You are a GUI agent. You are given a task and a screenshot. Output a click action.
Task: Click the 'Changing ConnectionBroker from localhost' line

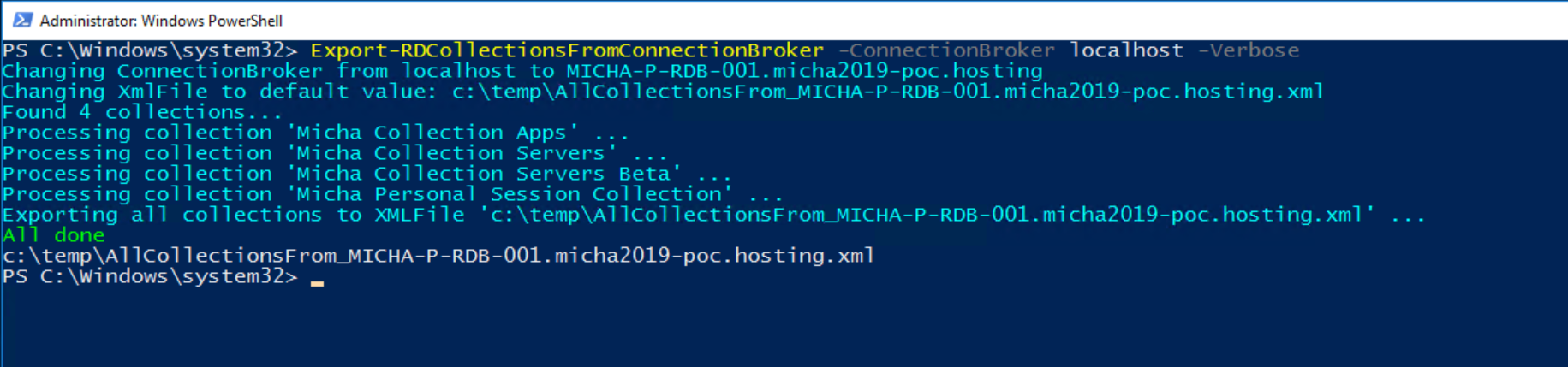(522, 71)
